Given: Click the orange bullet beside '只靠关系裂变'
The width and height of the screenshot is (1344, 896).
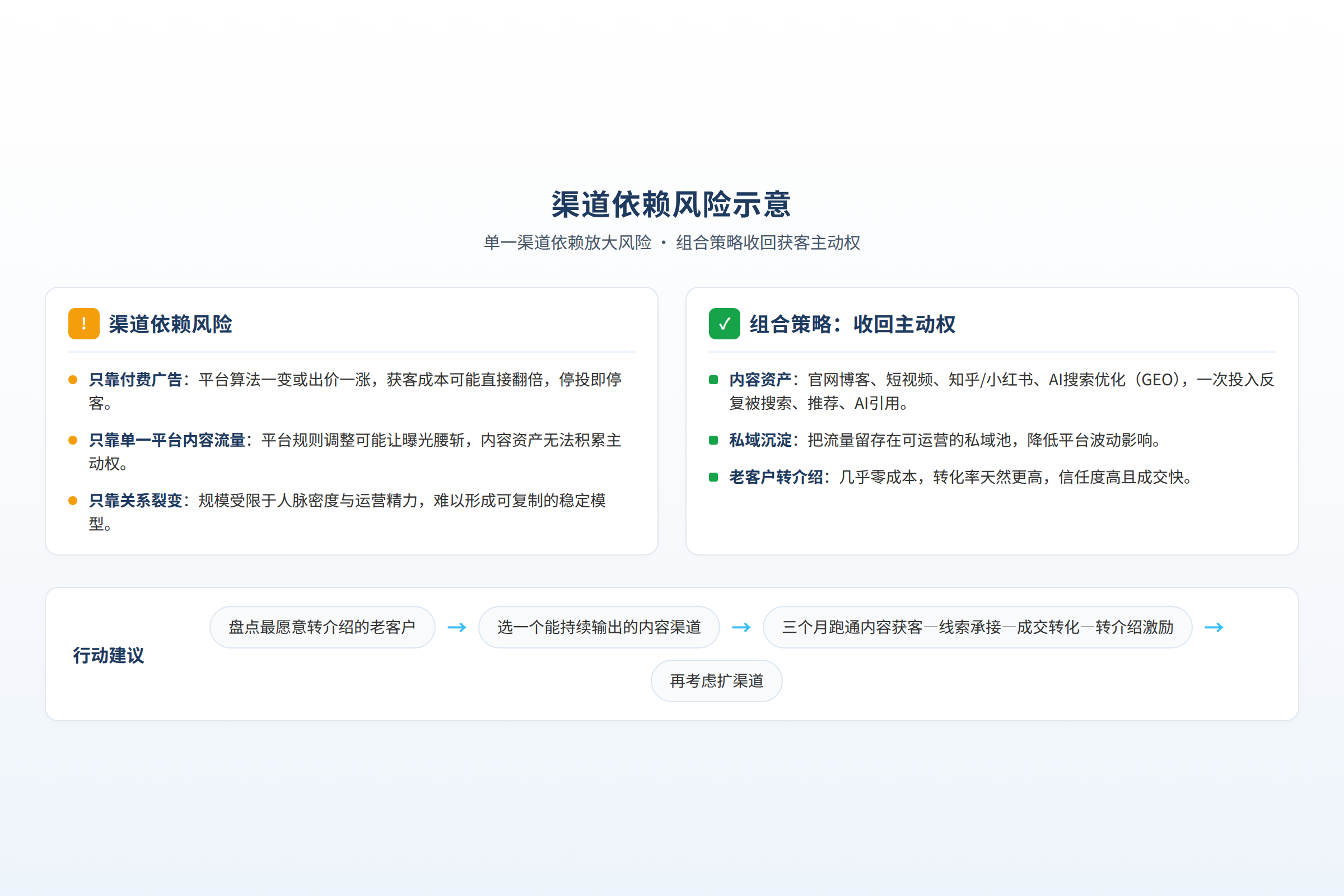Looking at the screenshot, I should click(x=73, y=501).
